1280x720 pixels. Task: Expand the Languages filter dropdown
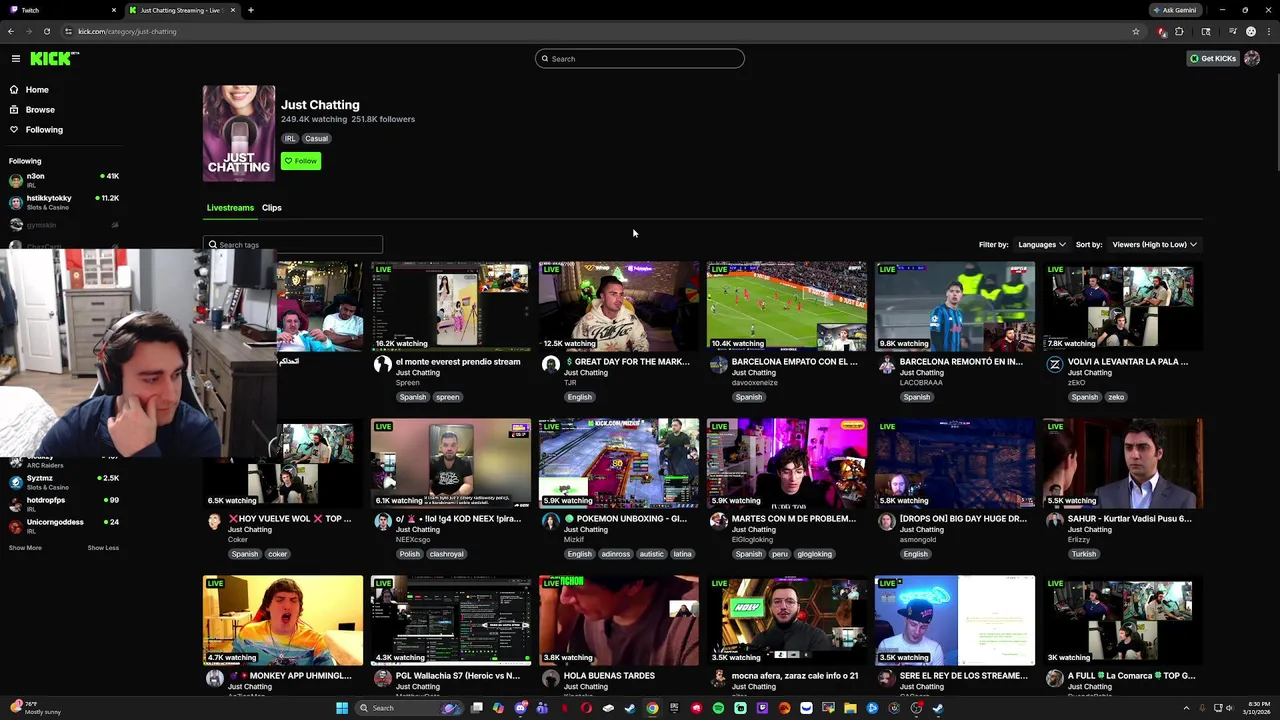pyautogui.click(x=1041, y=245)
